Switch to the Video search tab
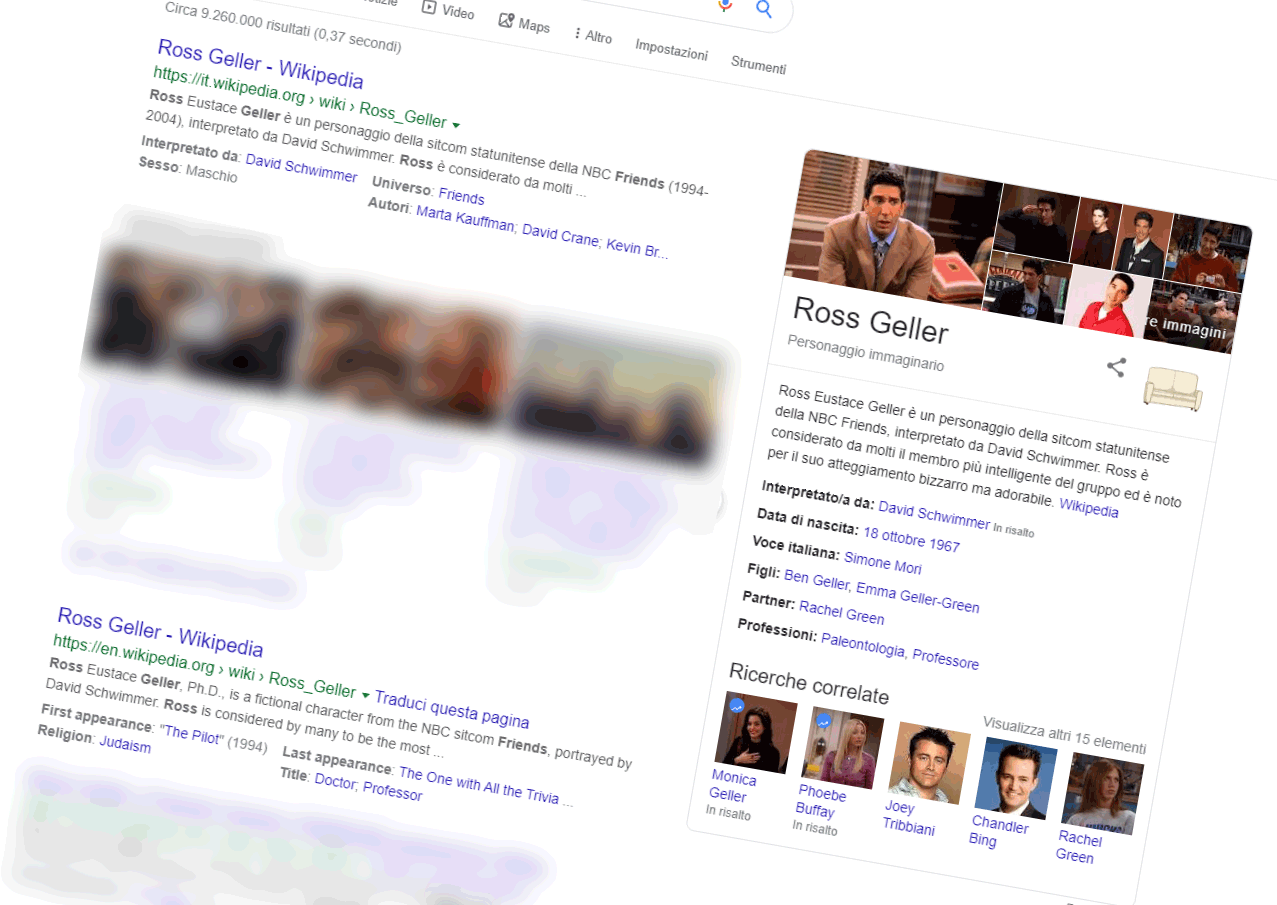 [447, 11]
